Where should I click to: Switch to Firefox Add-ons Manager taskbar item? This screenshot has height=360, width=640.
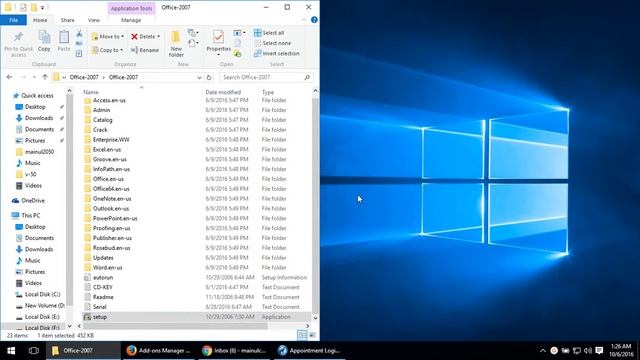click(158, 351)
